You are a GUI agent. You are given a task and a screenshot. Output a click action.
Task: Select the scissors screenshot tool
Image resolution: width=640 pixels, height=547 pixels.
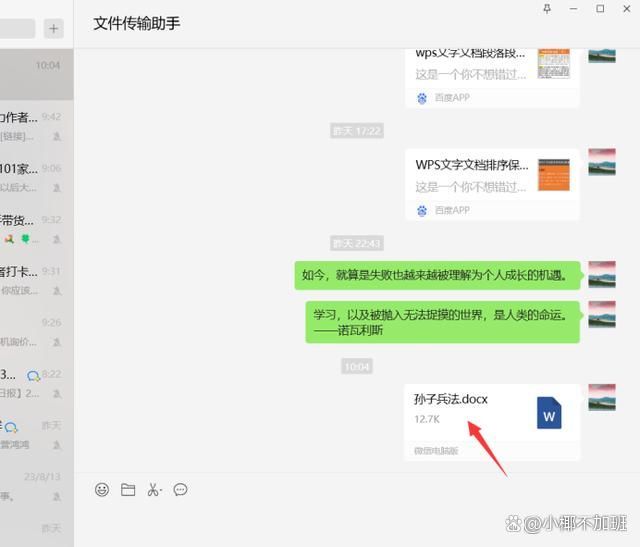click(x=154, y=489)
